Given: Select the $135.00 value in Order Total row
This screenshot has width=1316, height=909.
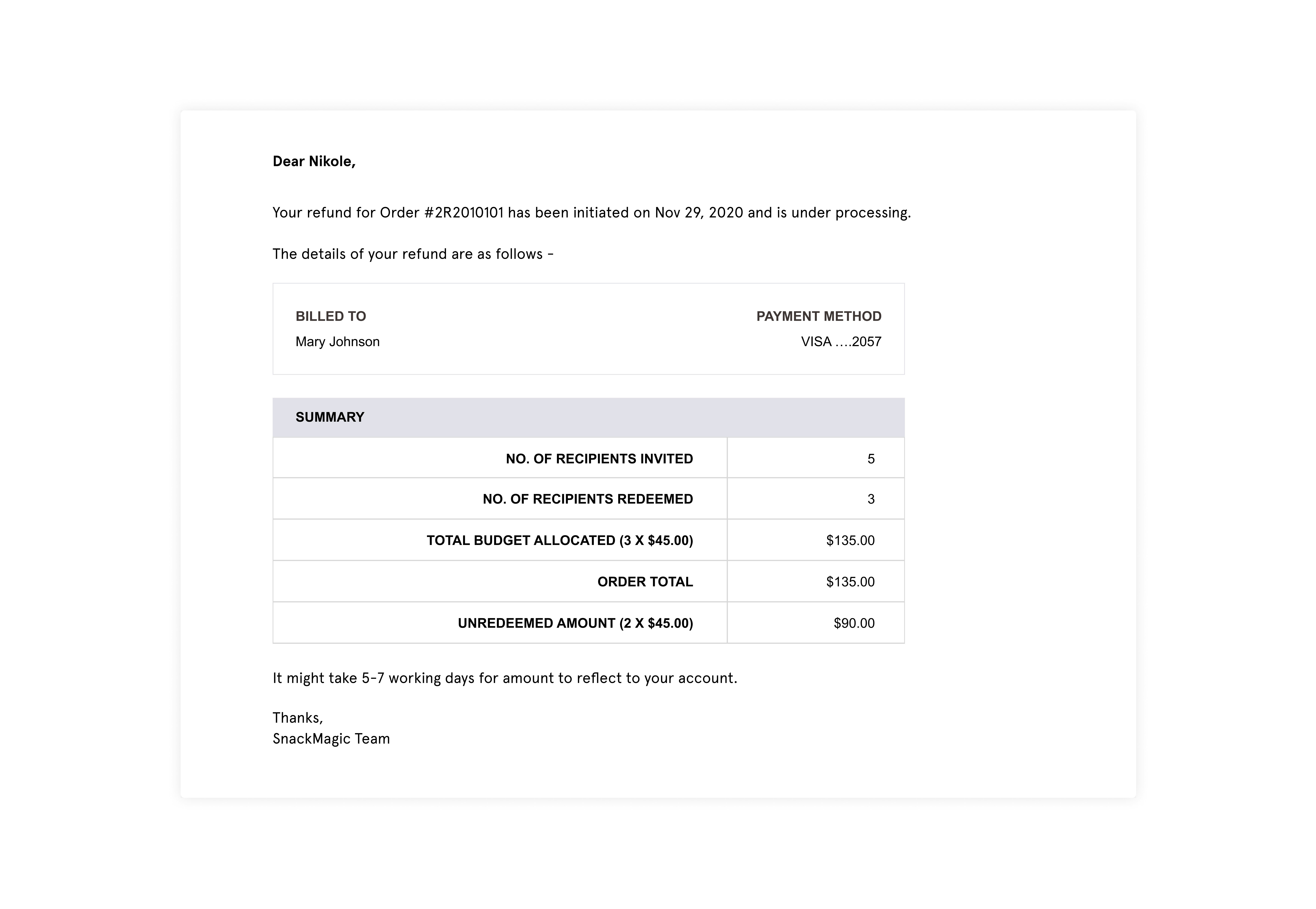Looking at the screenshot, I should 850,582.
